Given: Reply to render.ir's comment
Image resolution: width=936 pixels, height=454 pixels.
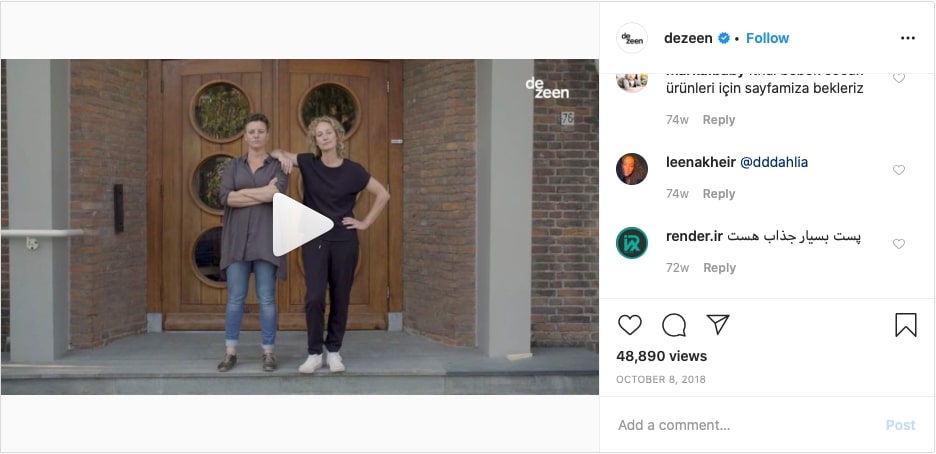Looking at the screenshot, I should click(x=719, y=268).
